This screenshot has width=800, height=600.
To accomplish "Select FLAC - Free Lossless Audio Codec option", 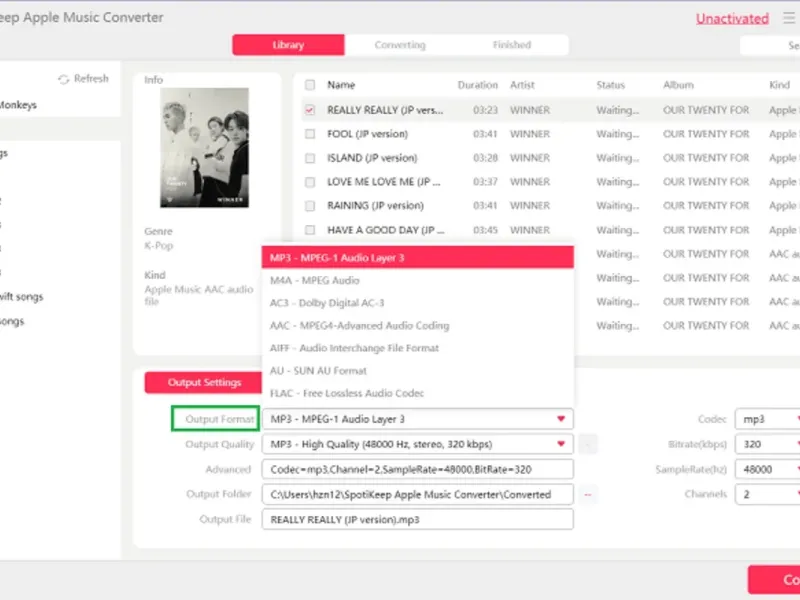I will click(417, 393).
